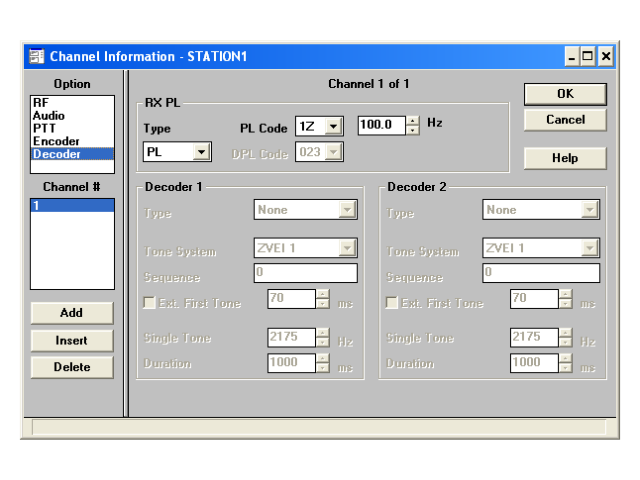Image resolution: width=640 pixels, height=480 pixels.
Task: Open Help for channel information
Action: click(565, 158)
